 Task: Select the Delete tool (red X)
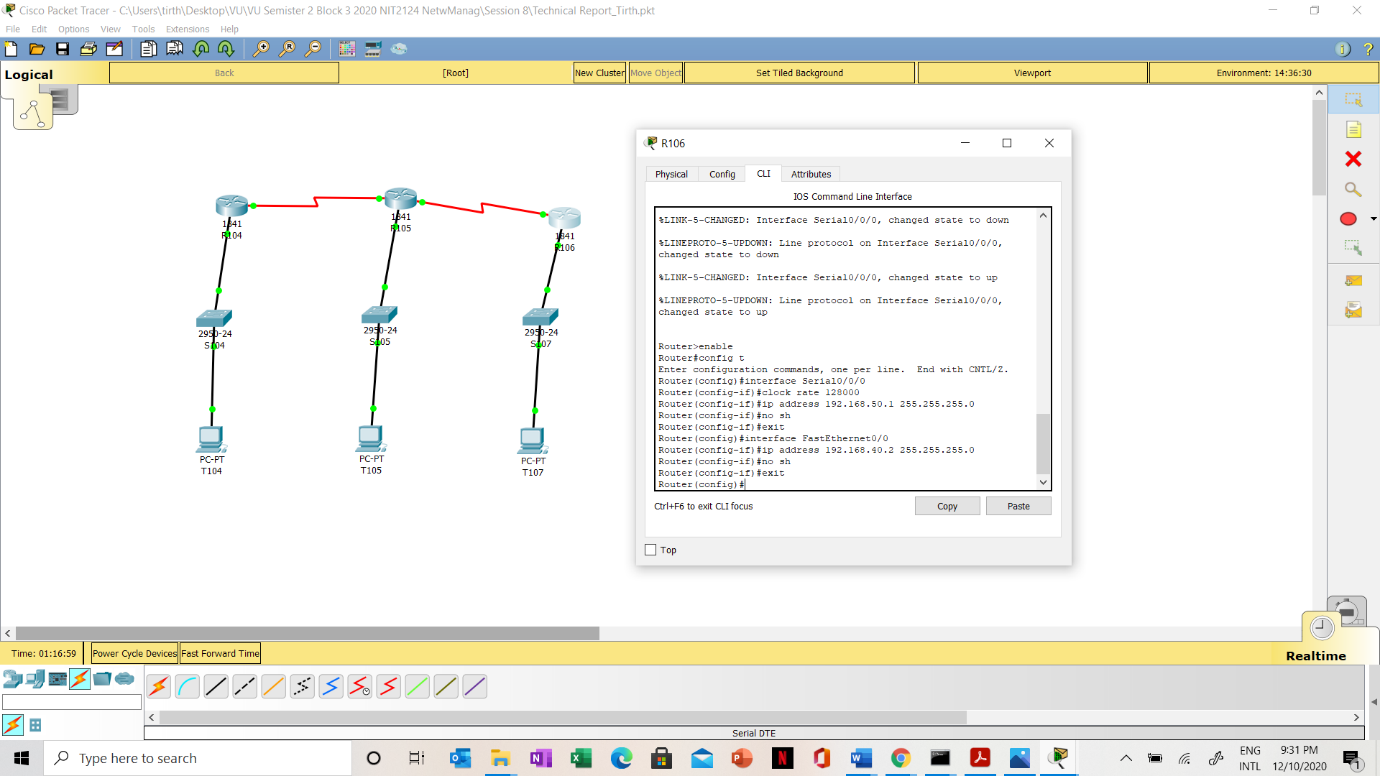(x=1353, y=159)
